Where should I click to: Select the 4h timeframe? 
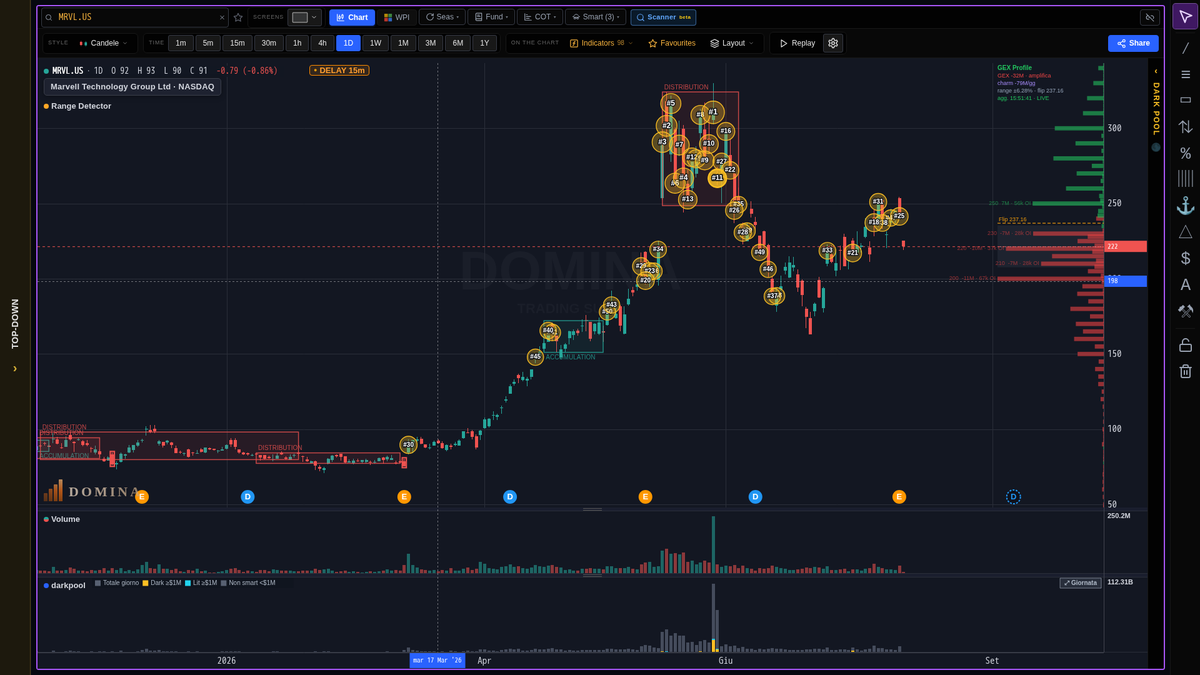[322, 43]
